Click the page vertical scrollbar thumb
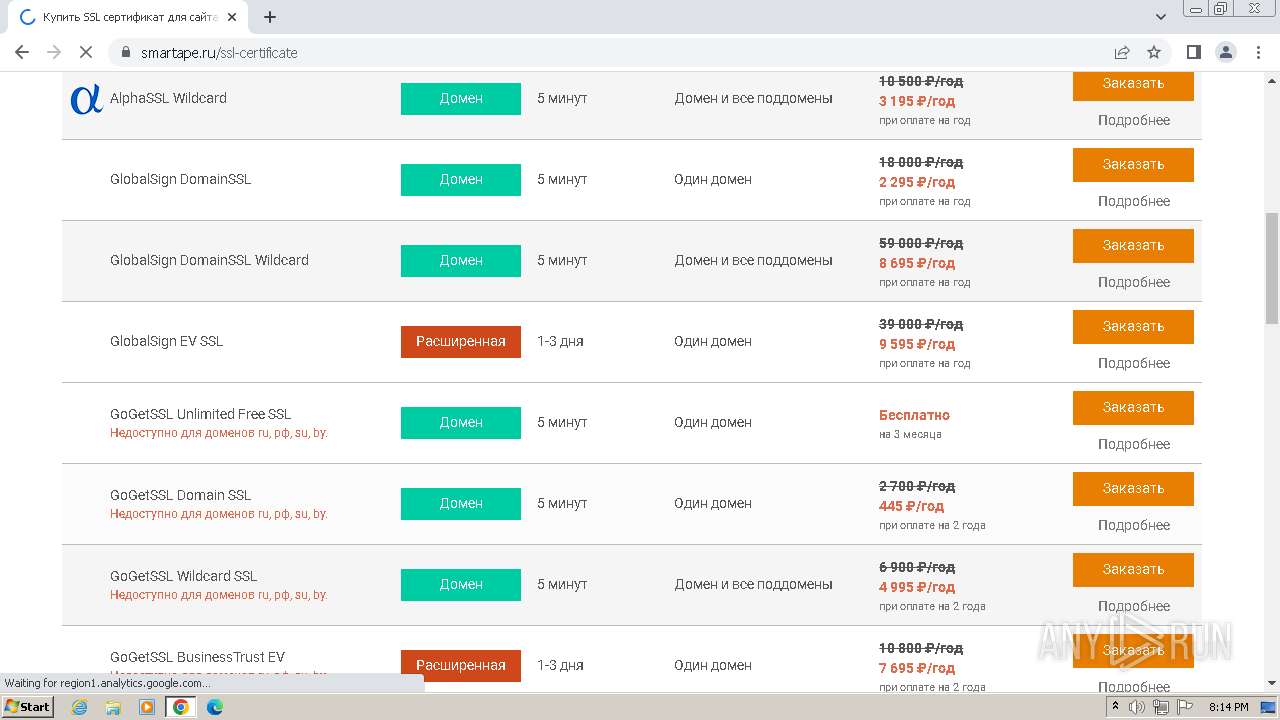 tap(1272, 268)
